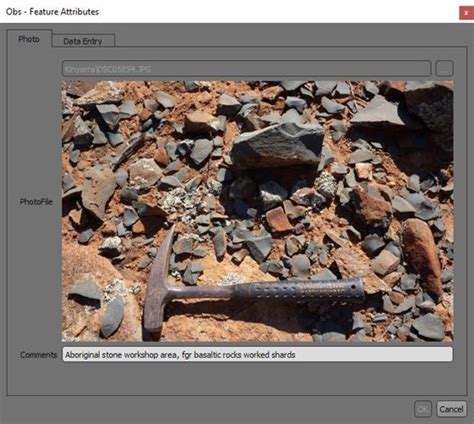
Task: Click the Cancel button
Action: tap(451, 409)
